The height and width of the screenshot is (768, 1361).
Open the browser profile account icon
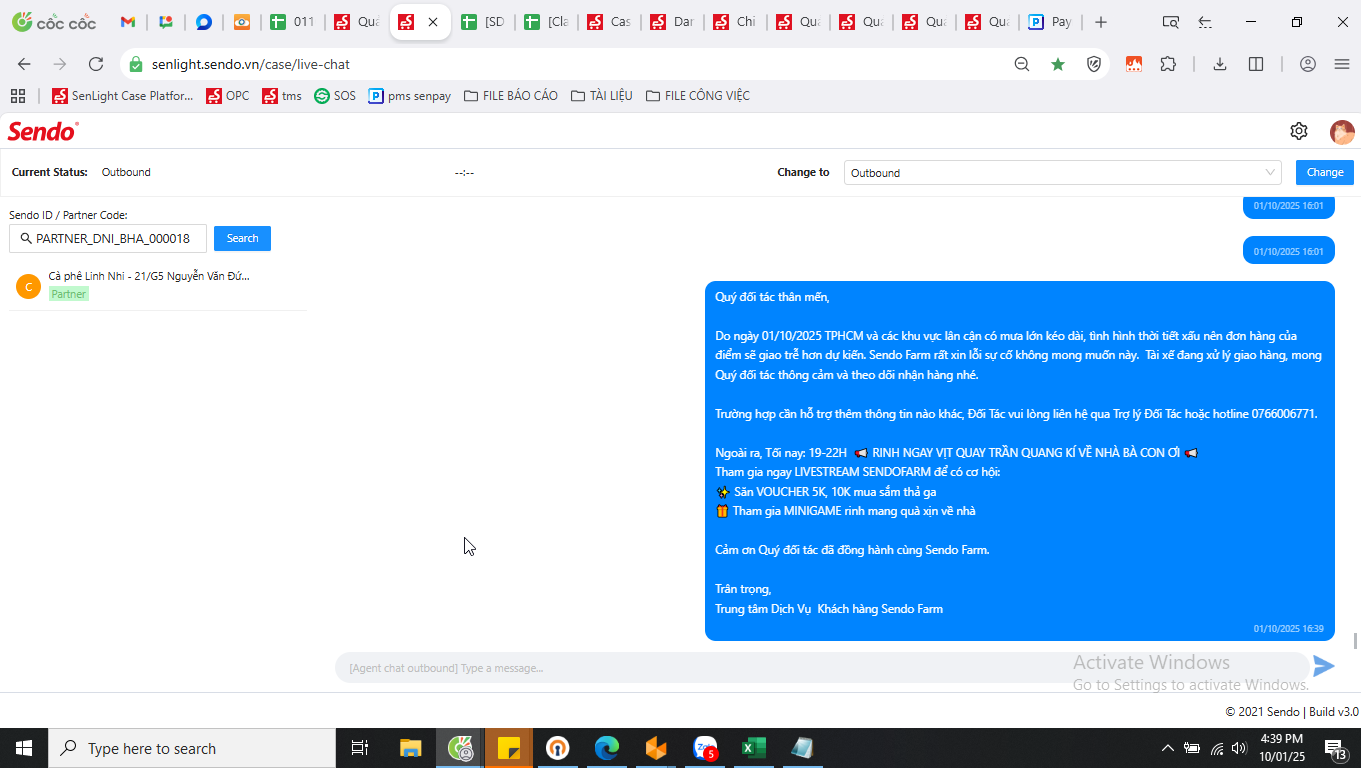1308,64
